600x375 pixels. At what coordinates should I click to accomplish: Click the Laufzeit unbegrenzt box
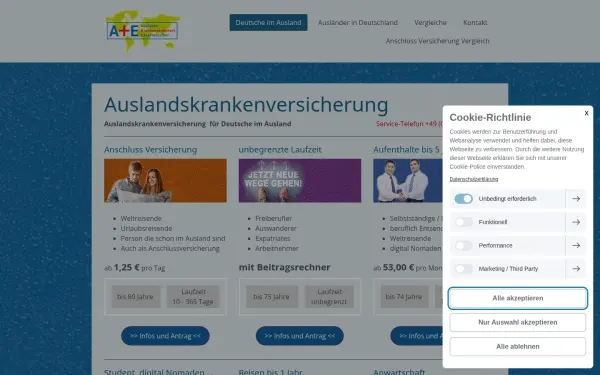tap(329, 297)
